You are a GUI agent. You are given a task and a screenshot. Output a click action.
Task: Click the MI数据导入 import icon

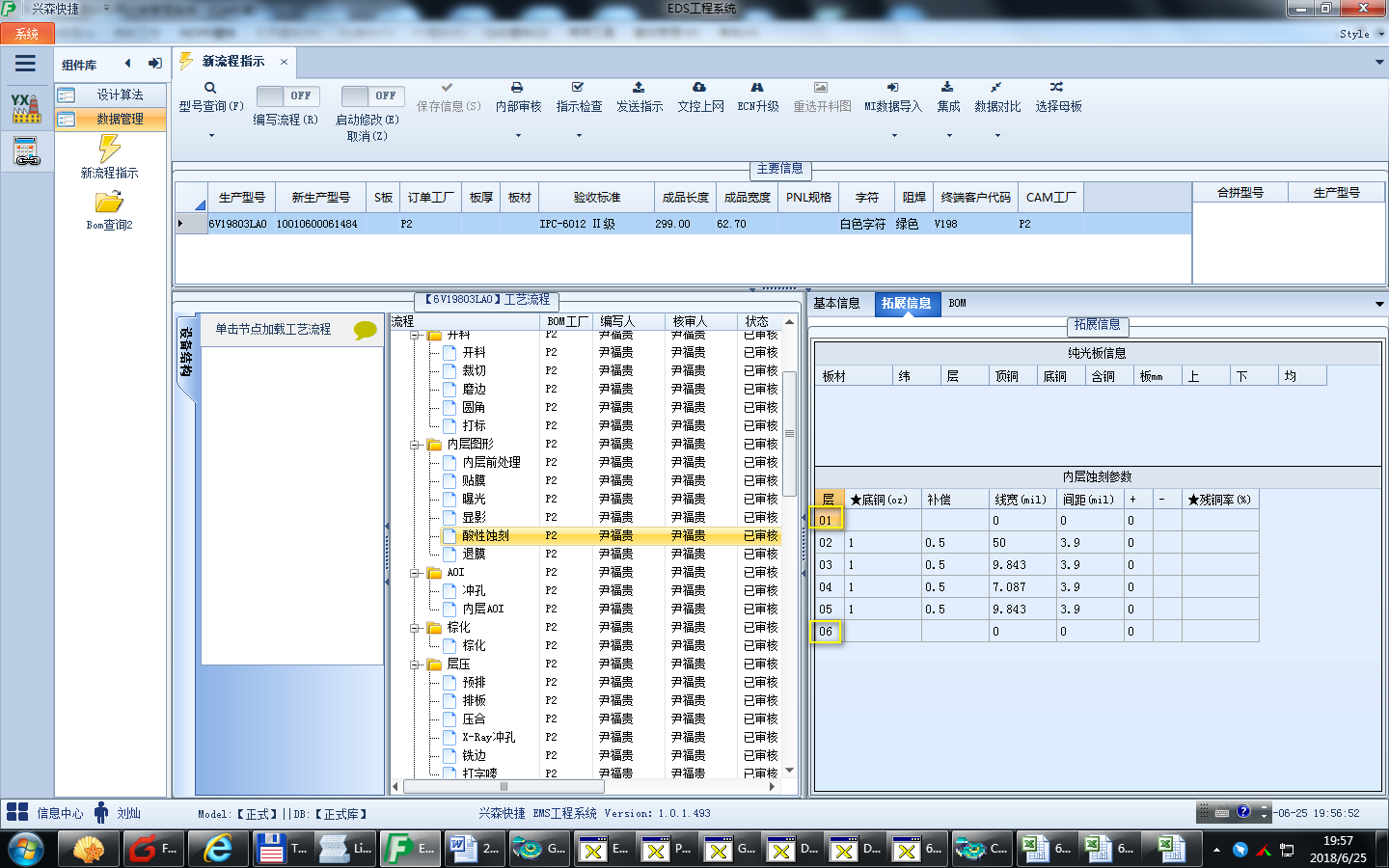tap(892, 88)
